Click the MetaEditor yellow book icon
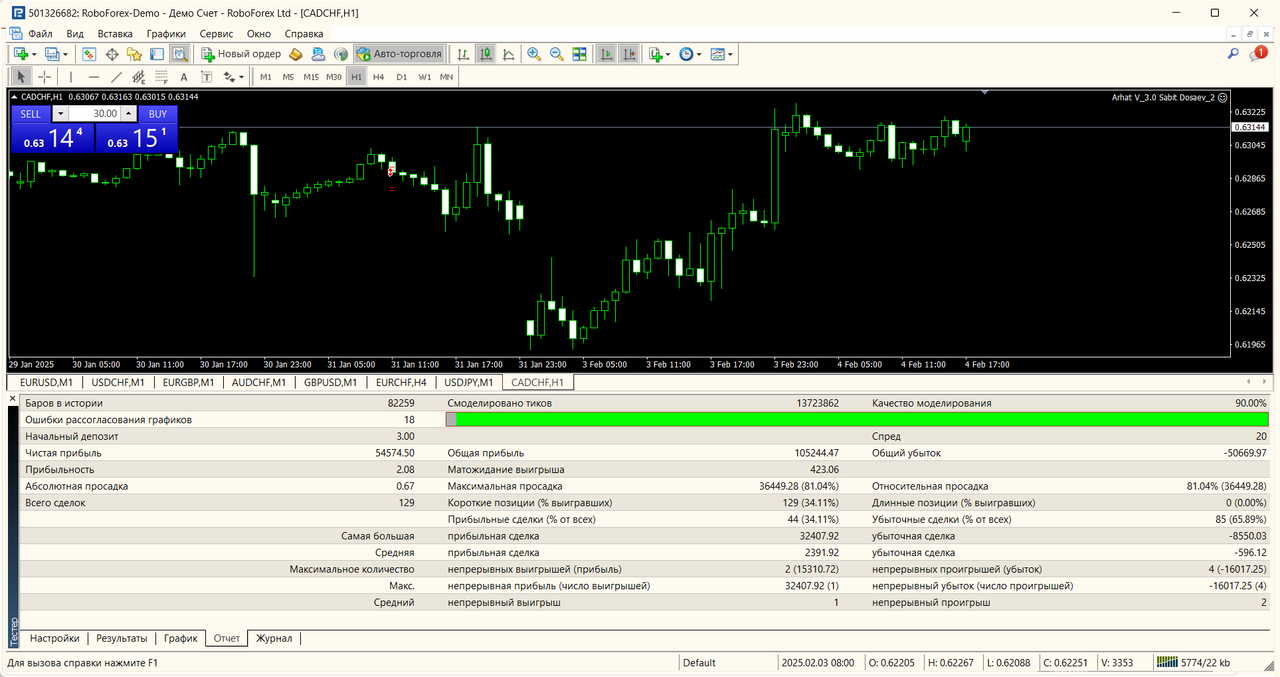Viewport: 1280px width, 677px height. click(x=296, y=54)
